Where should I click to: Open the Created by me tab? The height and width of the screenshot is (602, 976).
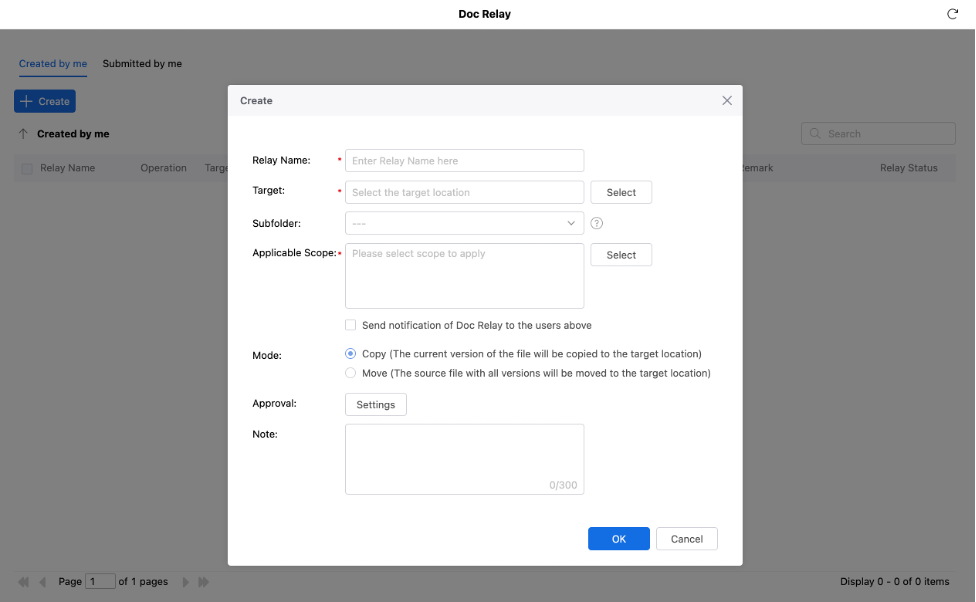(x=53, y=64)
